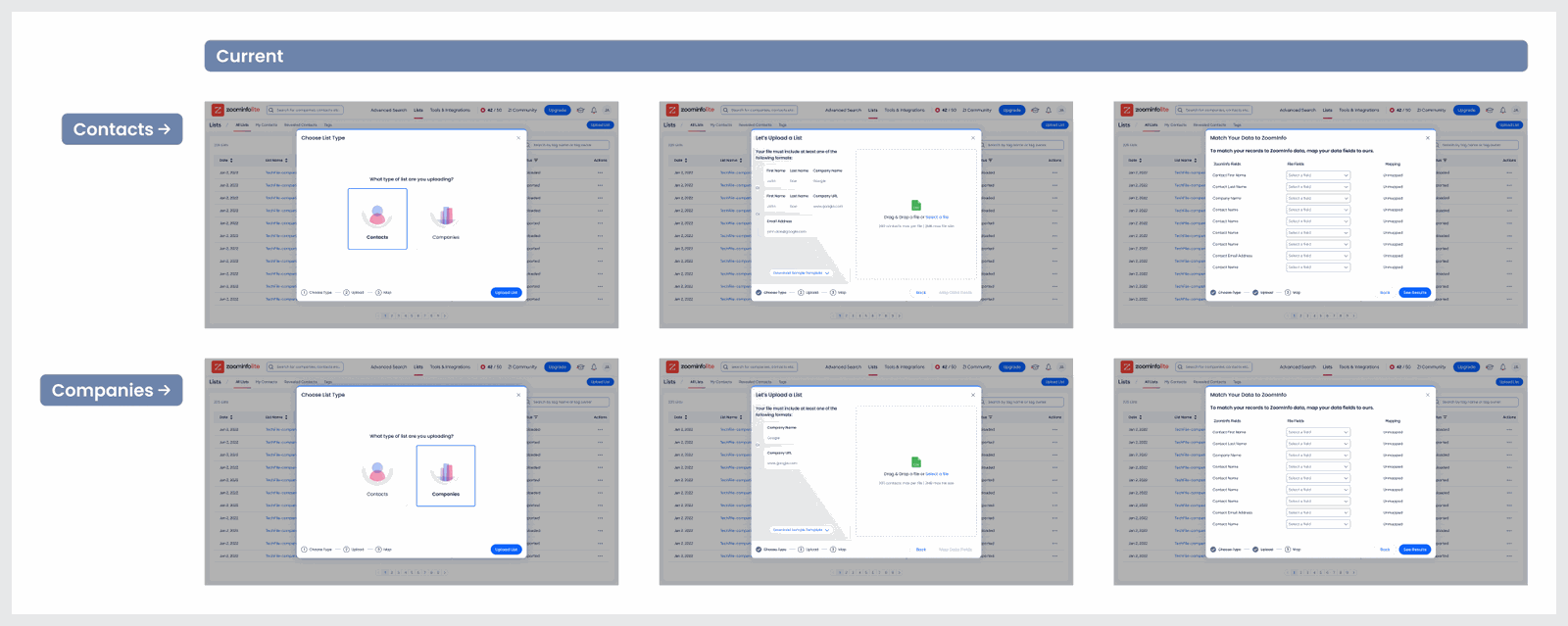Sort by Date column in Companies-row first screen
The image size is (1568, 626).
pos(225,416)
